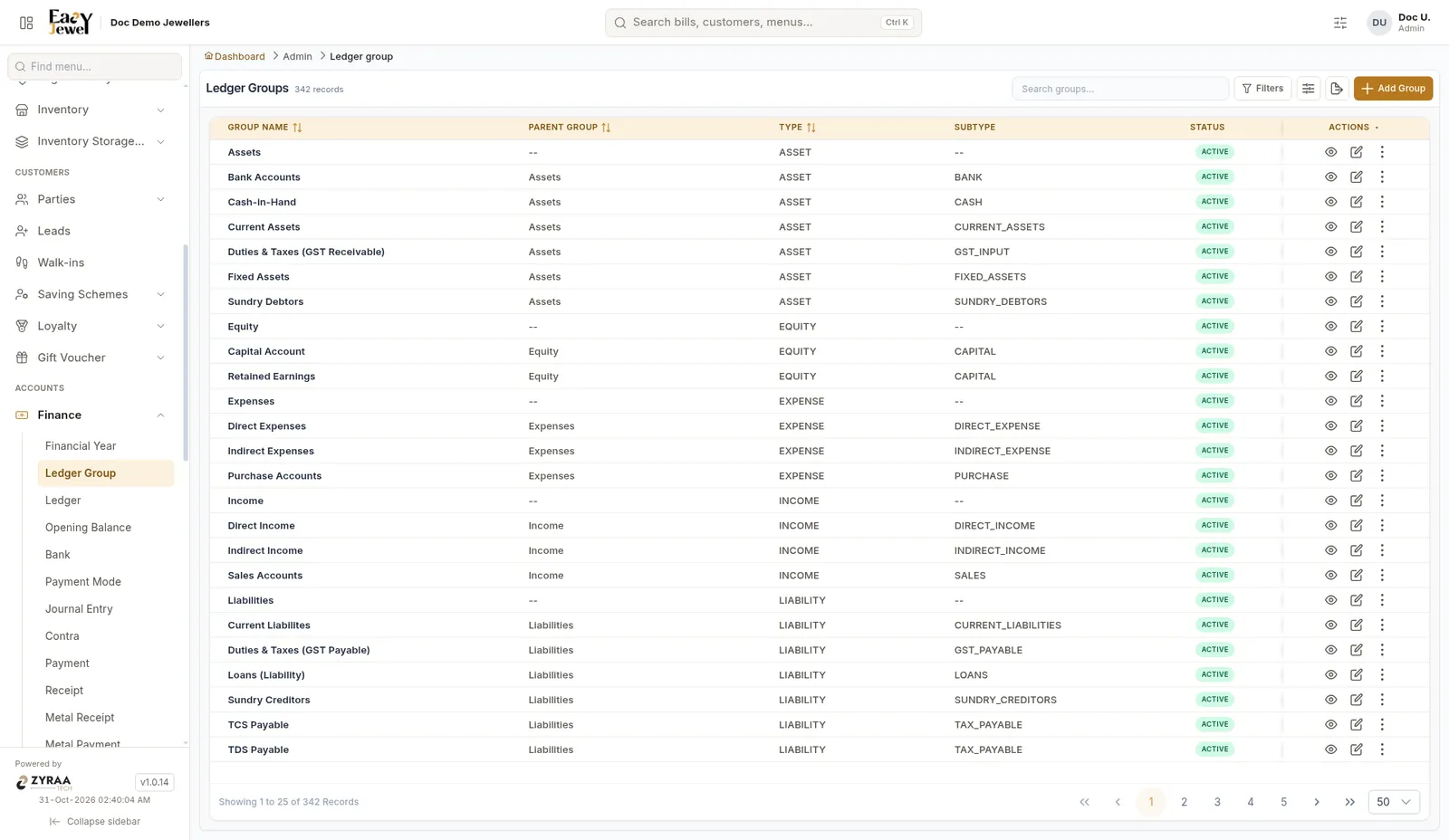
Task: Edit the Loans (Liability) group
Action: click(x=1357, y=675)
